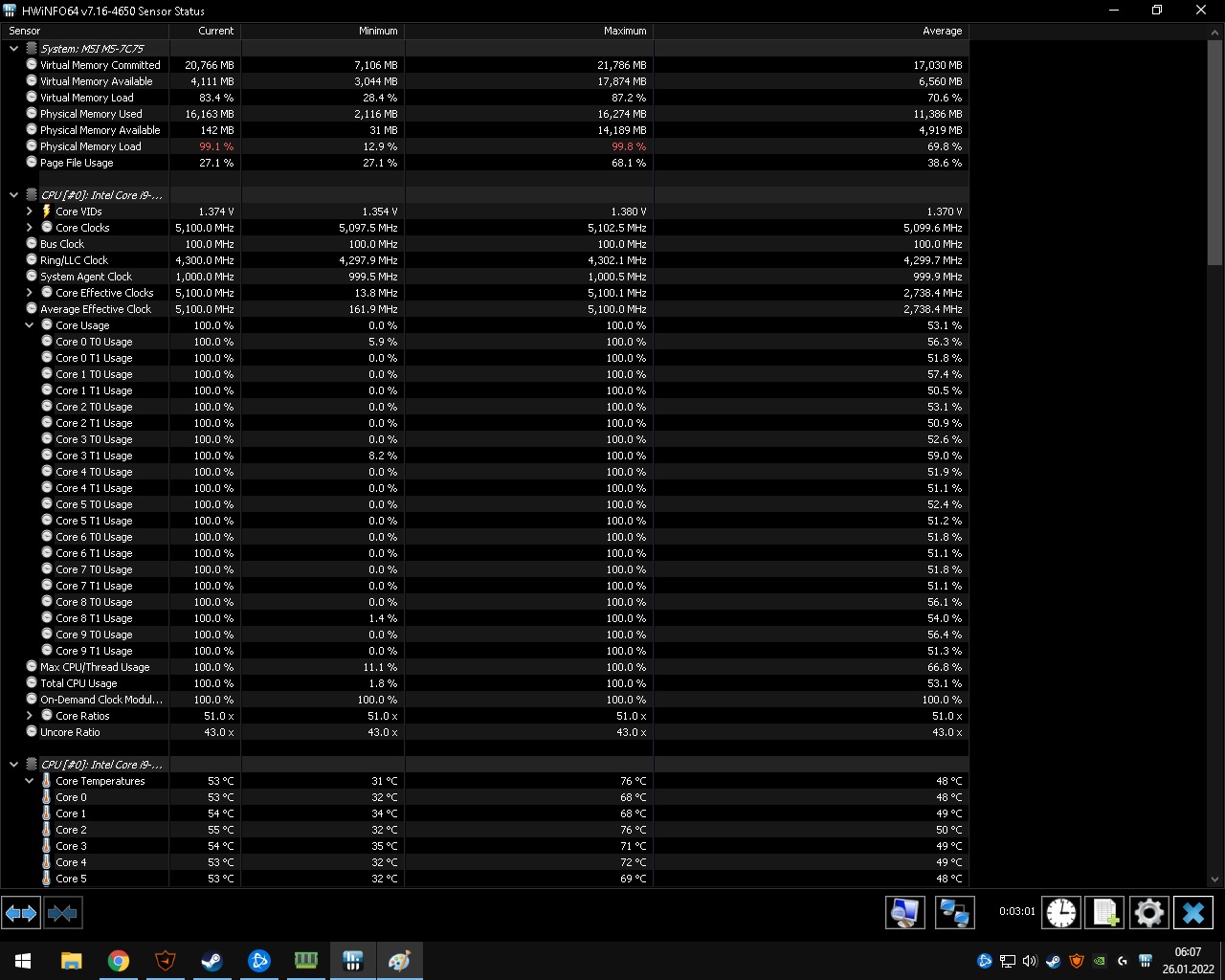
Task: Open the summary monitor icon in bottom toolbar
Action: click(x=904, y=913)
